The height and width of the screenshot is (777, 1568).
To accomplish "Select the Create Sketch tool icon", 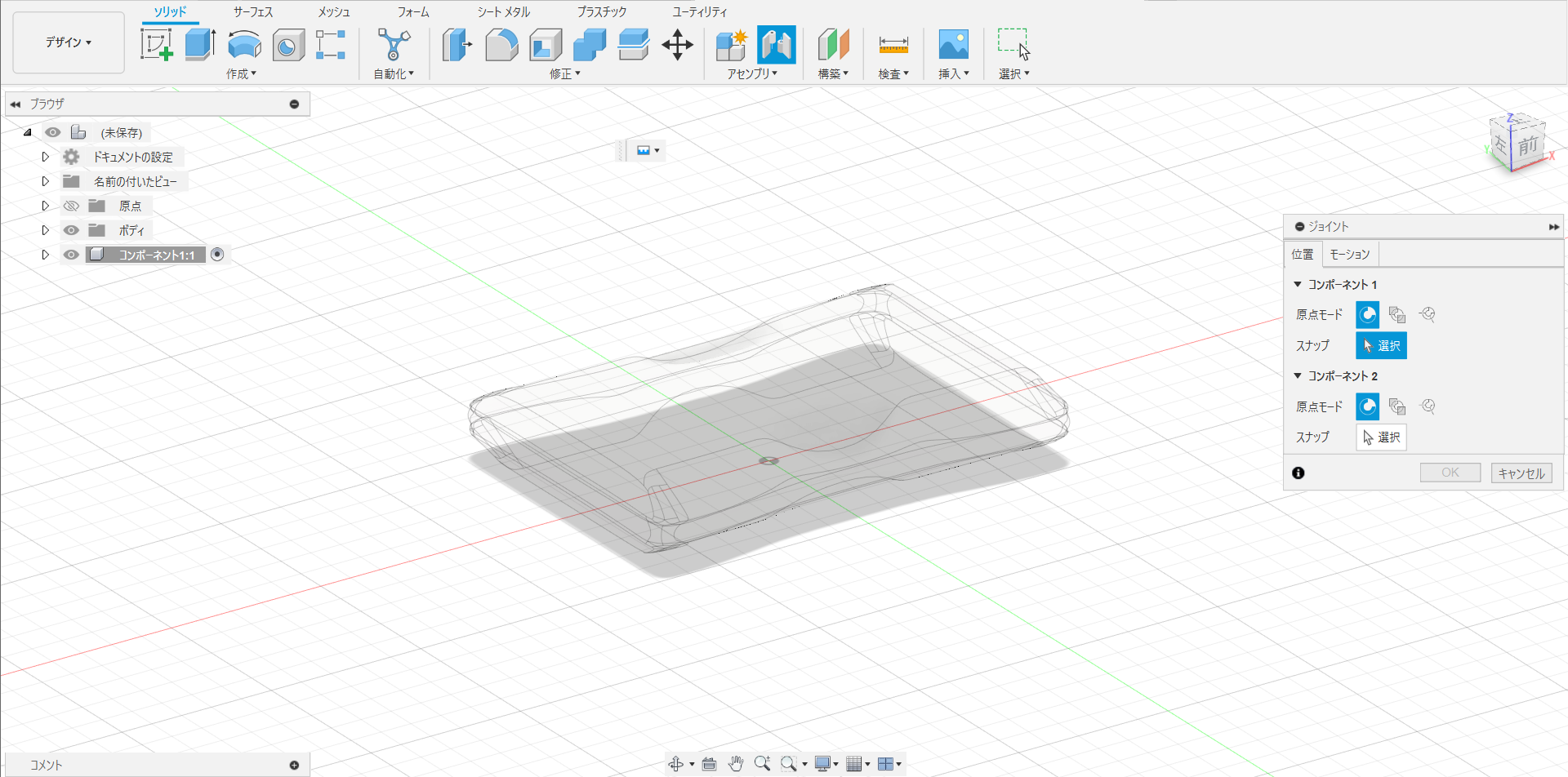I will 156,44.
